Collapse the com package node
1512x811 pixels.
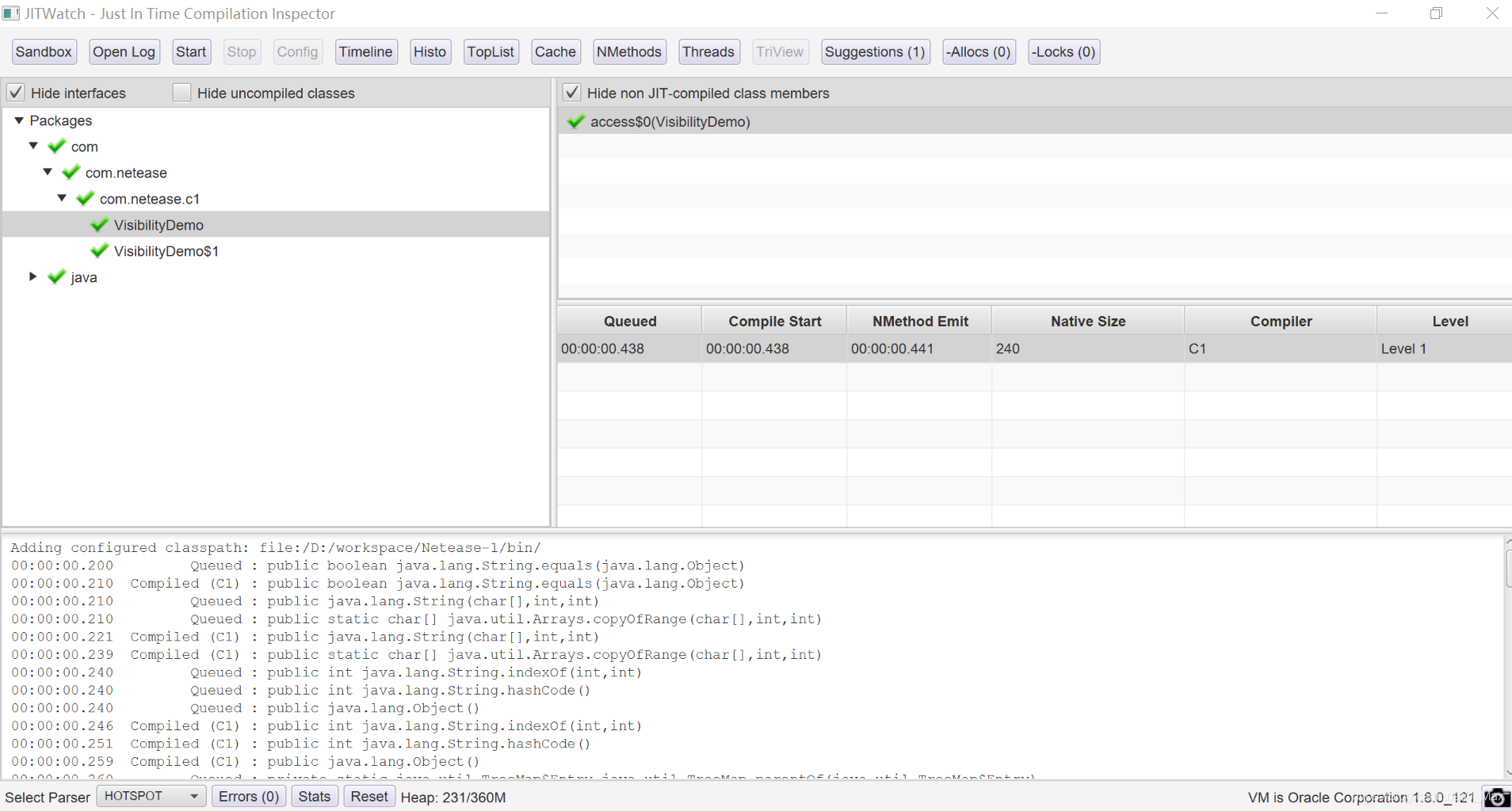33,146
